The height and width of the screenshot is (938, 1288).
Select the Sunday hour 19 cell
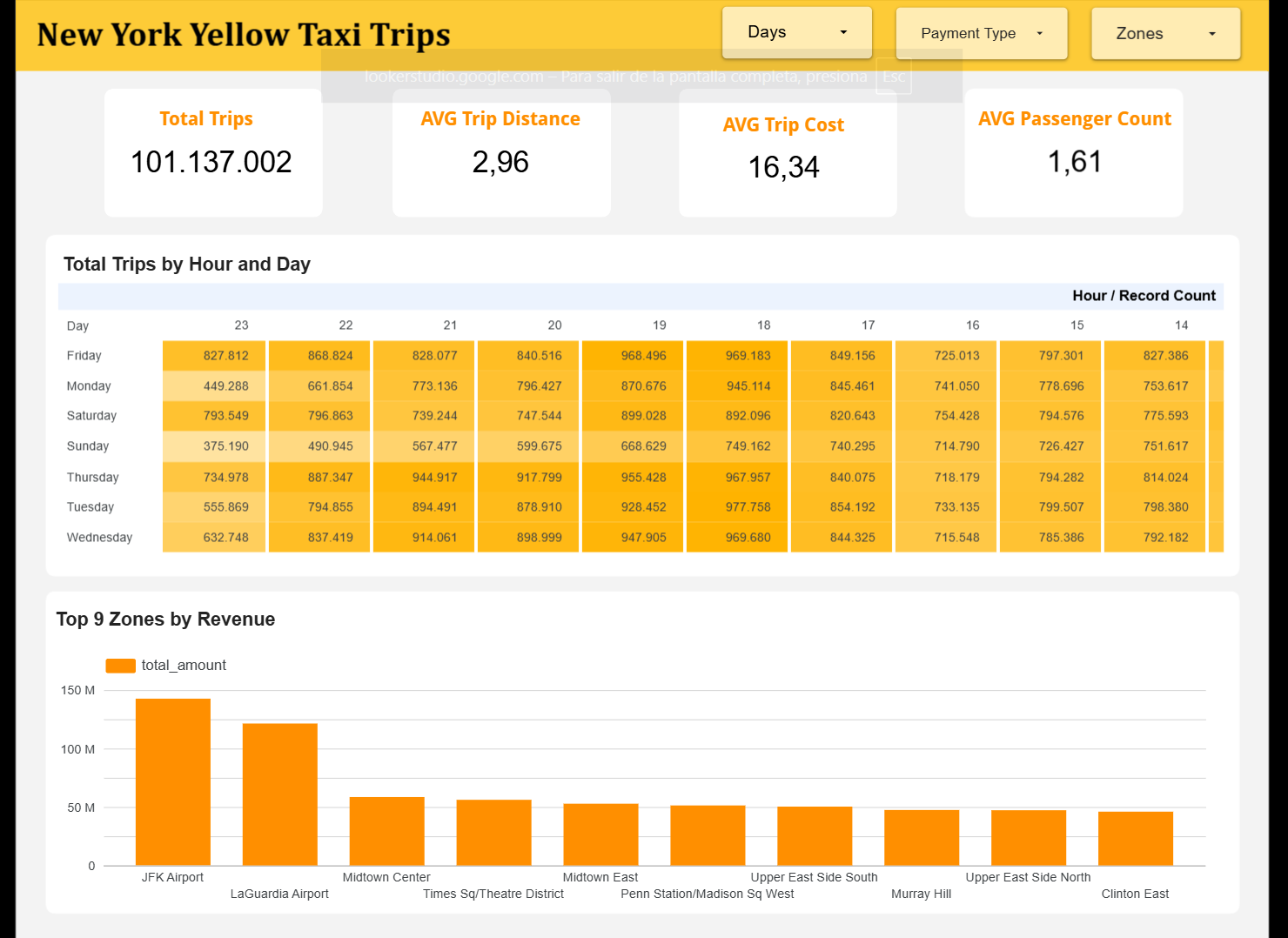(x=633, y=446)
